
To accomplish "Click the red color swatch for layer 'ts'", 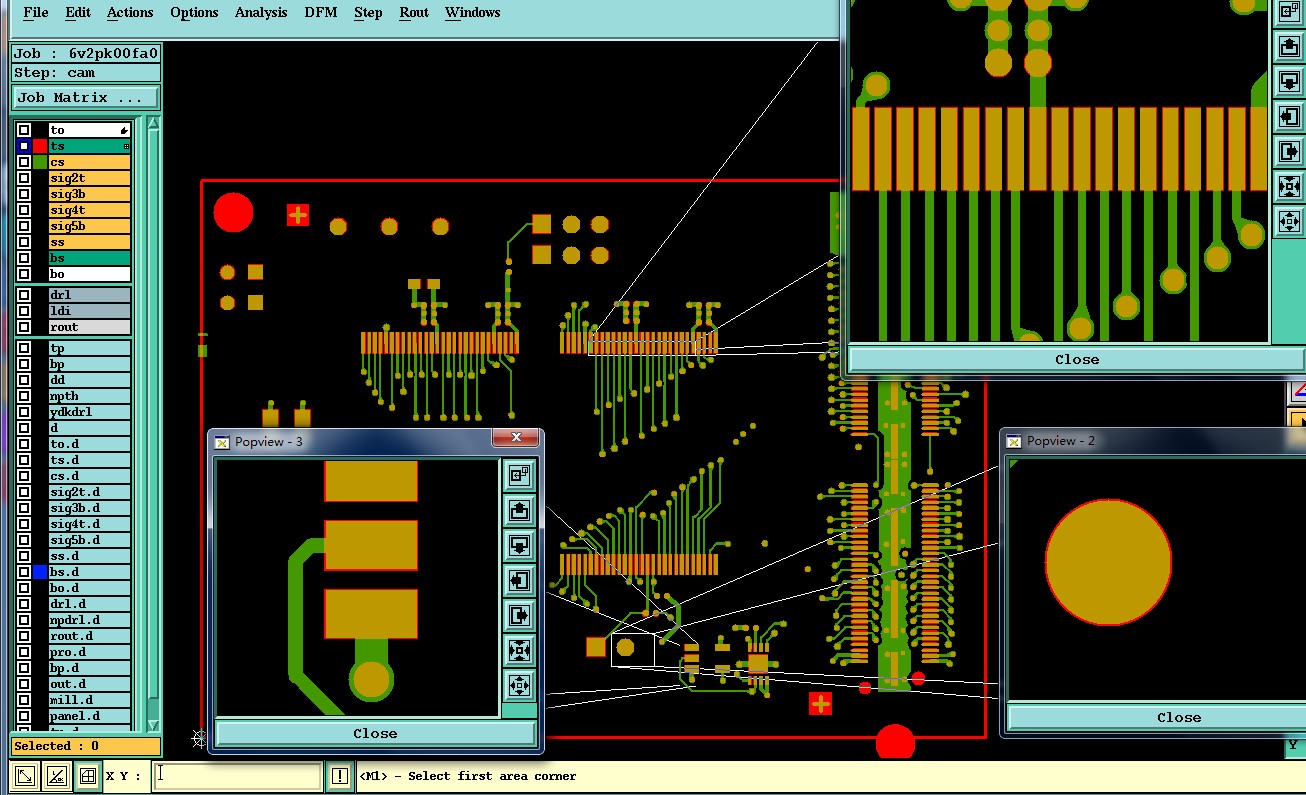I will pyautogui.click(x=40, y=146).
